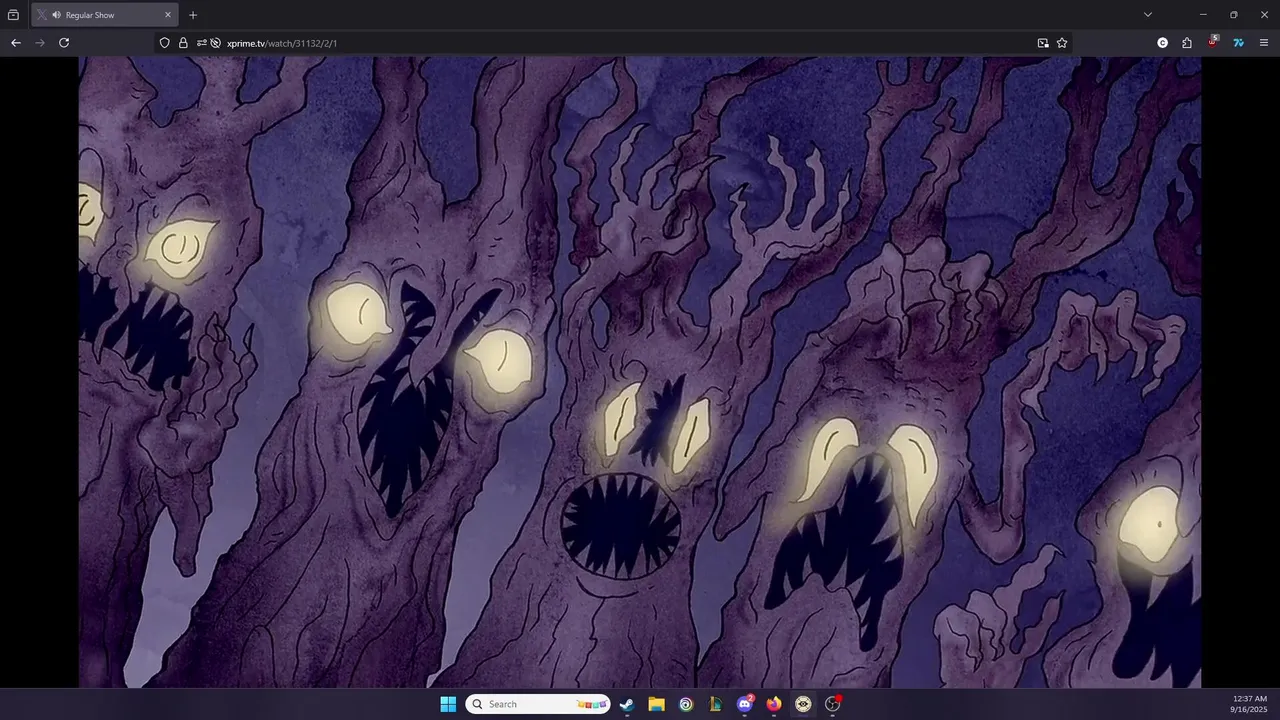Open the Grammarly extension icon
This screenshot has width=1280, height=720.
click(x=1162, y=43)
